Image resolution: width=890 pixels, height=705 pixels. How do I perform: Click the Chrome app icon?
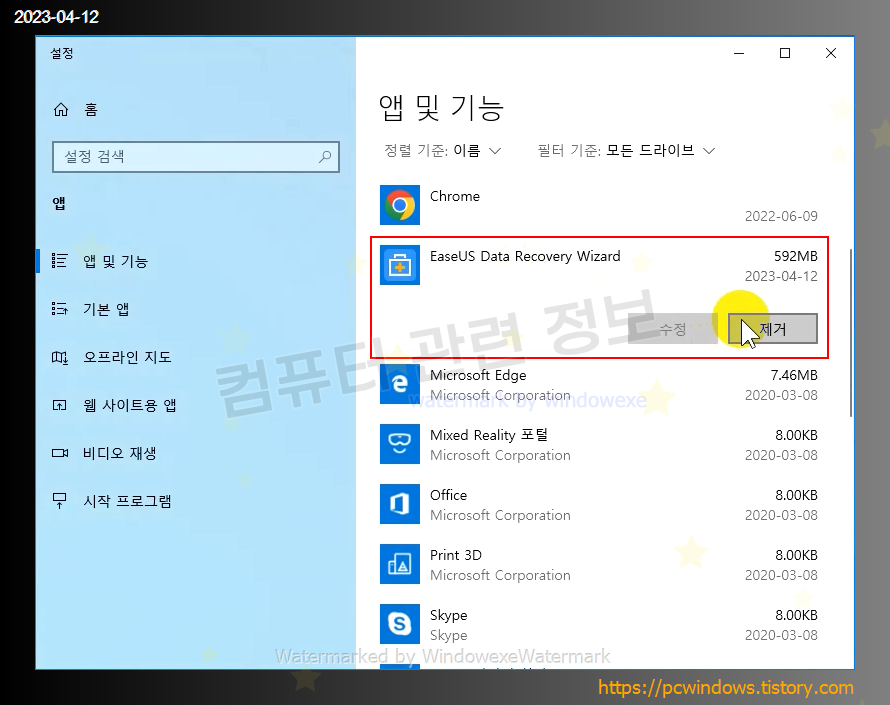[x=400, y=205]
